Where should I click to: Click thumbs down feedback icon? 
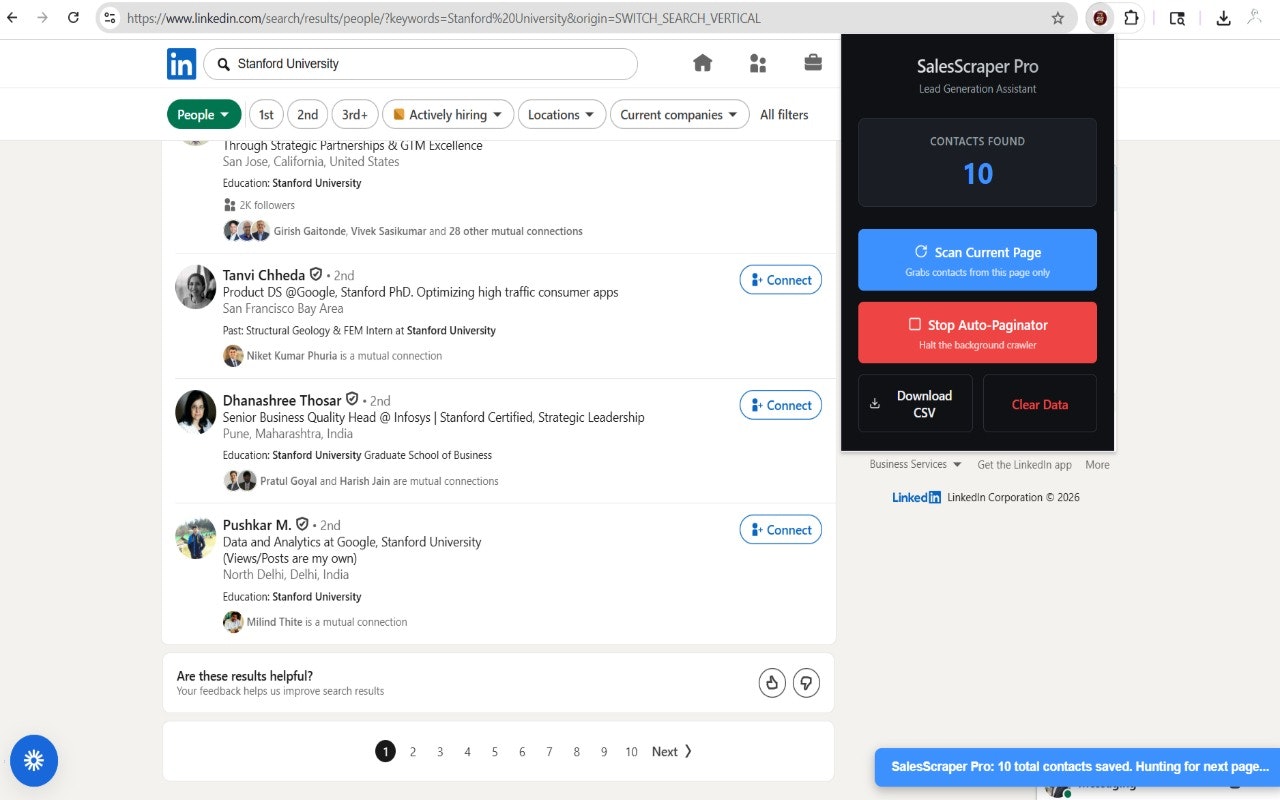pyautogui.click(x=806, y=683)
